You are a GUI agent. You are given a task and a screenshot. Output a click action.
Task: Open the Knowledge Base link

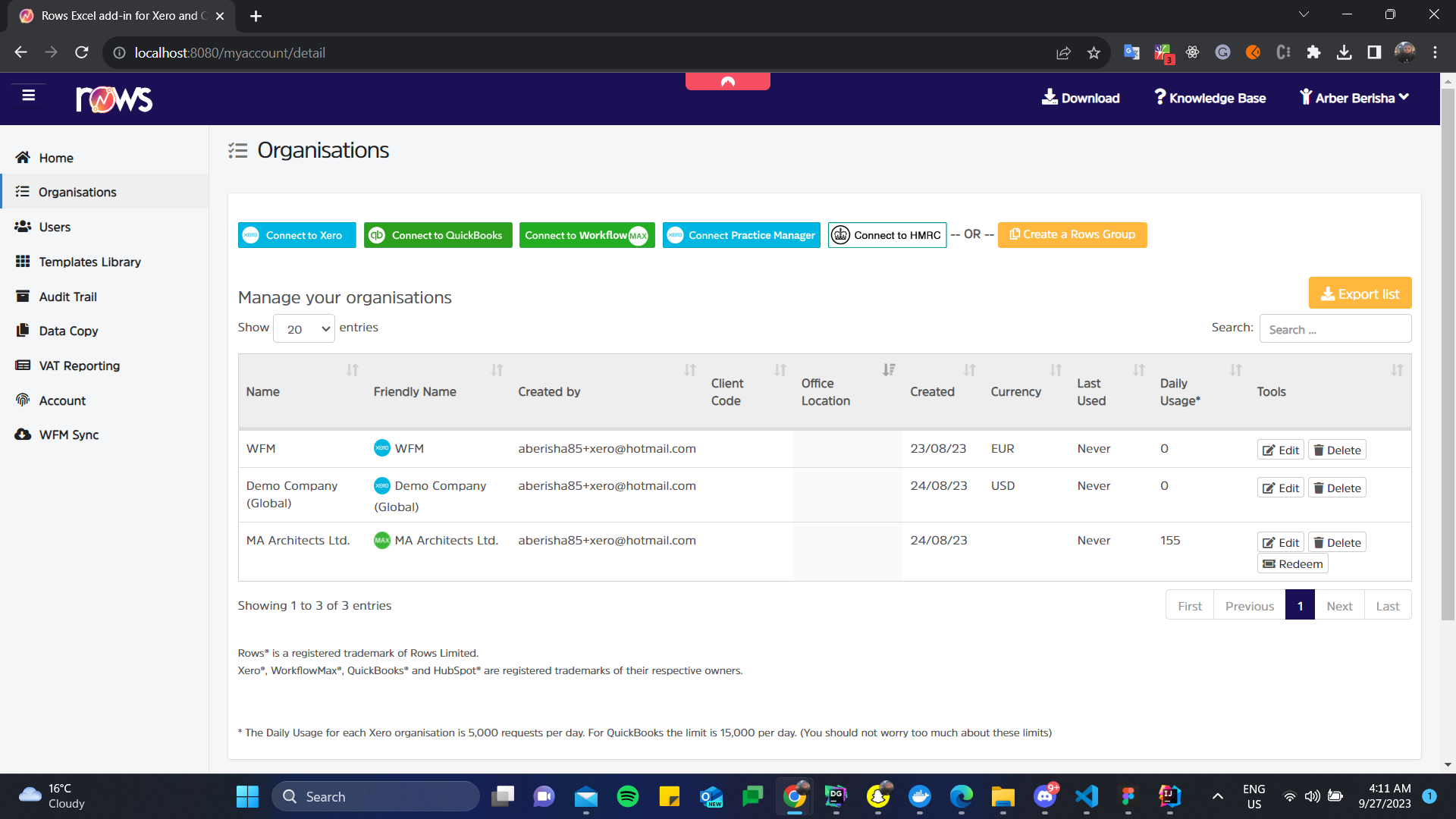click(x=1209, y=98)
